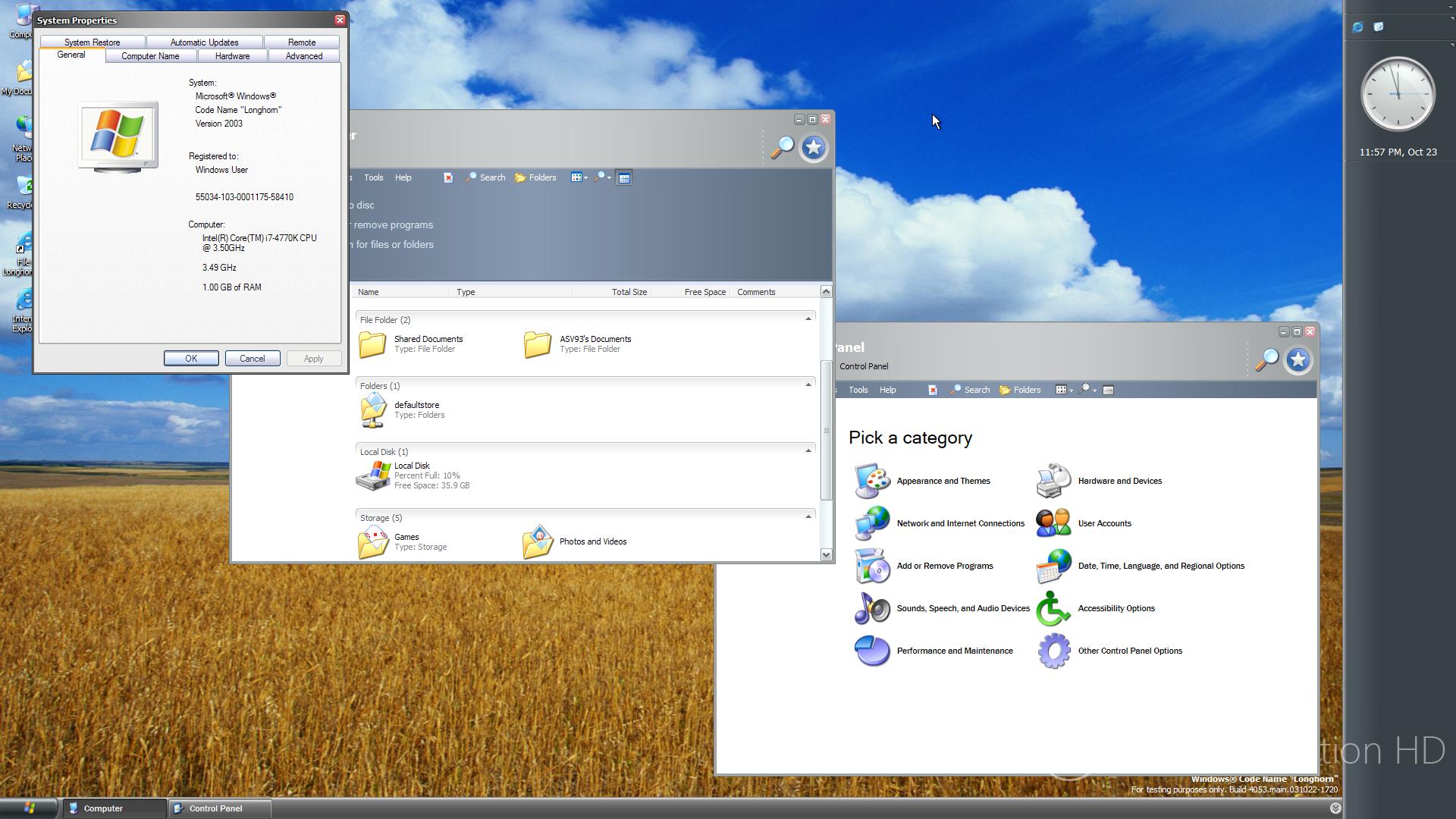Toggle Folders pane in Control Panel toolbar

pyautogui.click(x=1020, y=390)
